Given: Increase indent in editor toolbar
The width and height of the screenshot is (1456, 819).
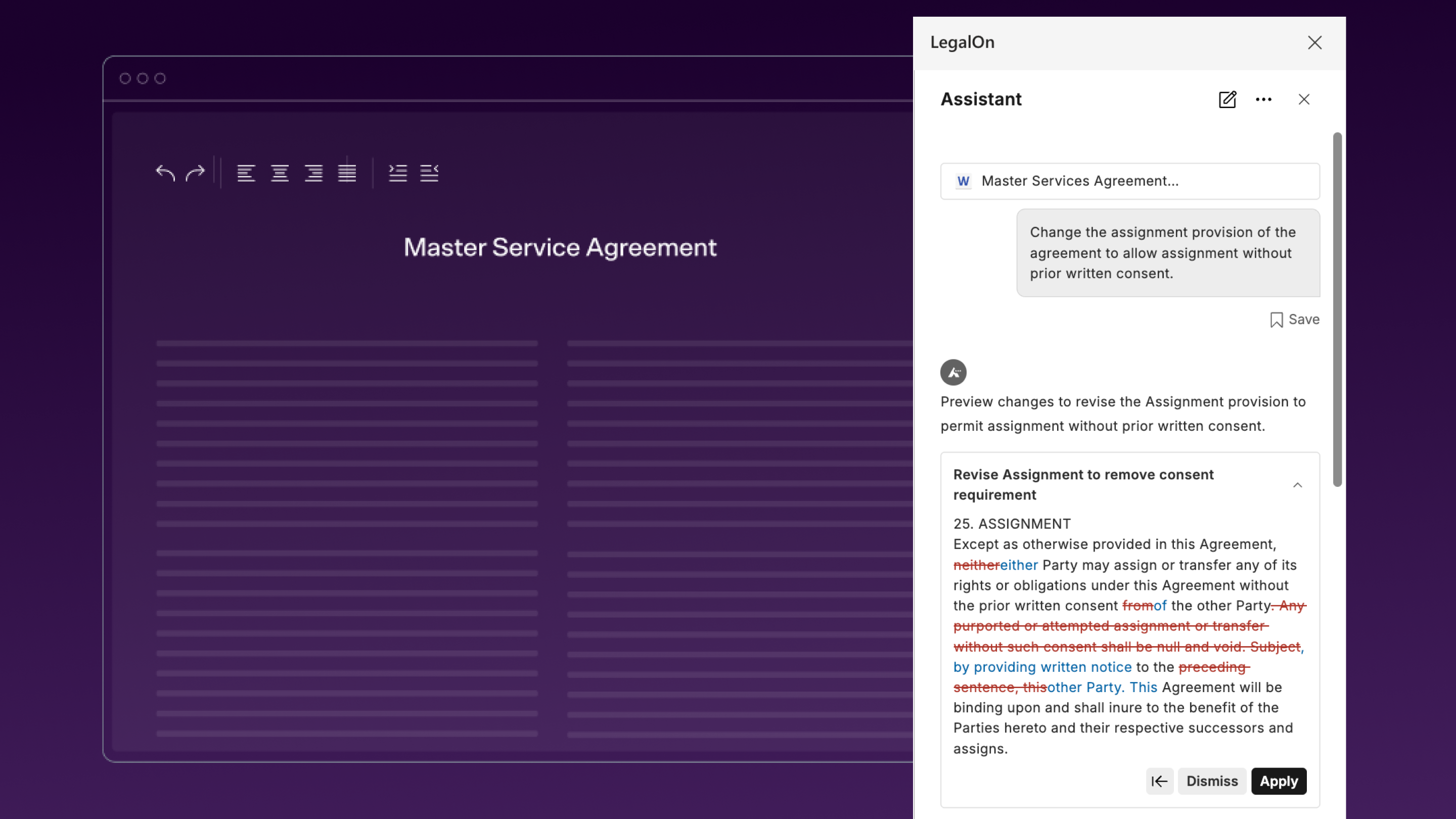Looking at the screenshot, I should pos(398,173).
